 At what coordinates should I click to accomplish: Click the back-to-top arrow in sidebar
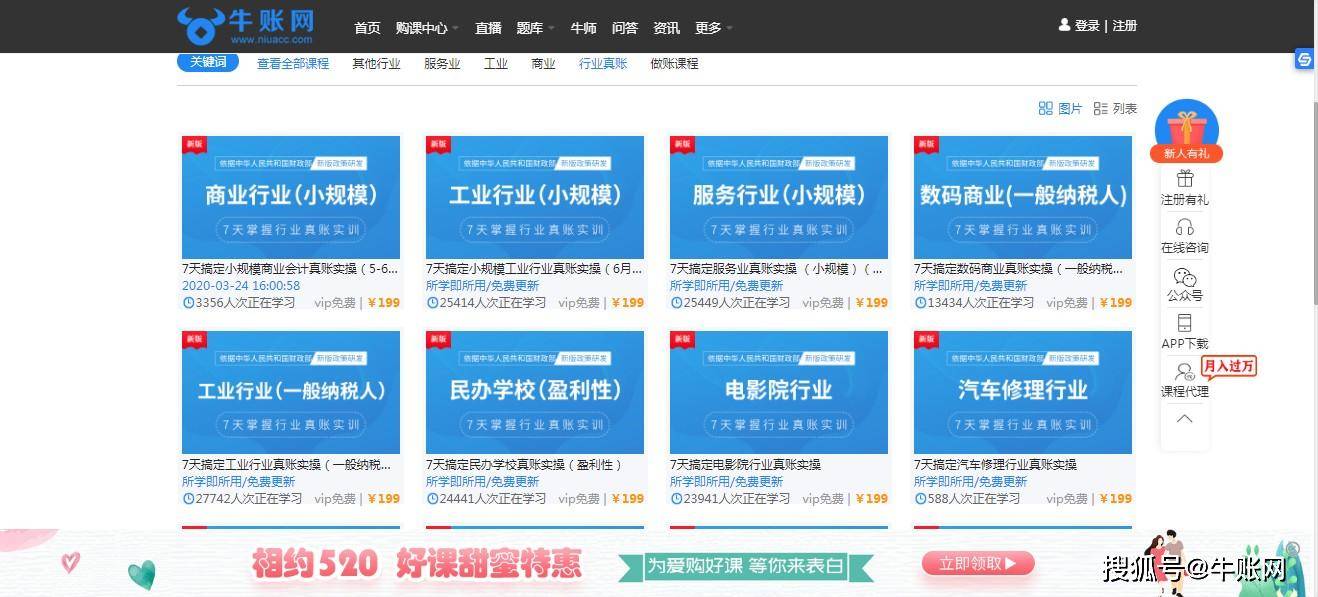click(1185, 419)
